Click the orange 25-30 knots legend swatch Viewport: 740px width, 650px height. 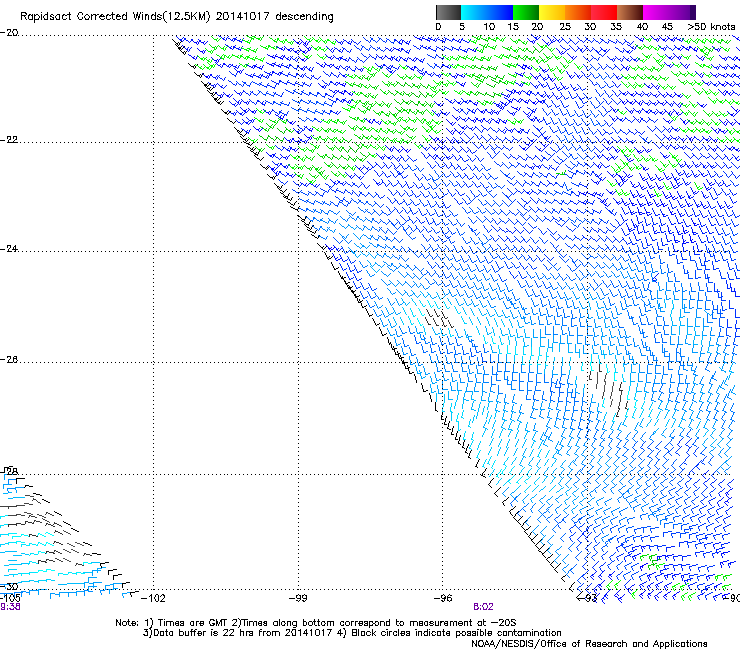(x=578, y=12)
